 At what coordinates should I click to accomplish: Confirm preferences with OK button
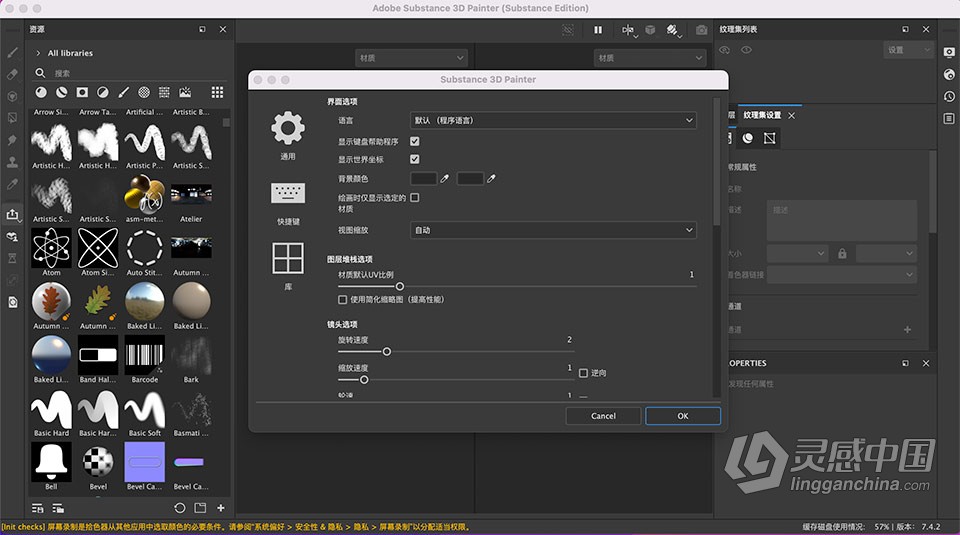pyautogui.click(x=683, y=416)
